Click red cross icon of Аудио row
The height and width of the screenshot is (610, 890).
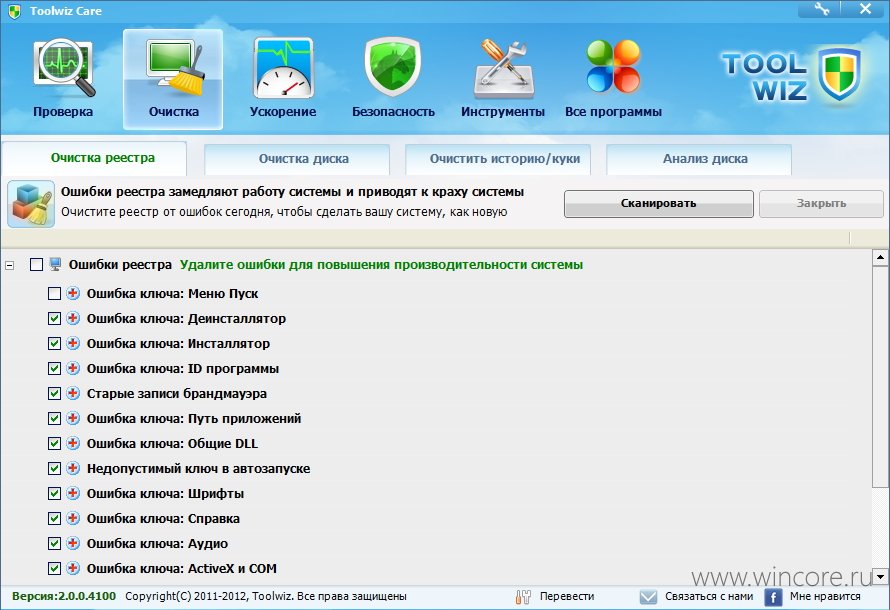(73, 543)
